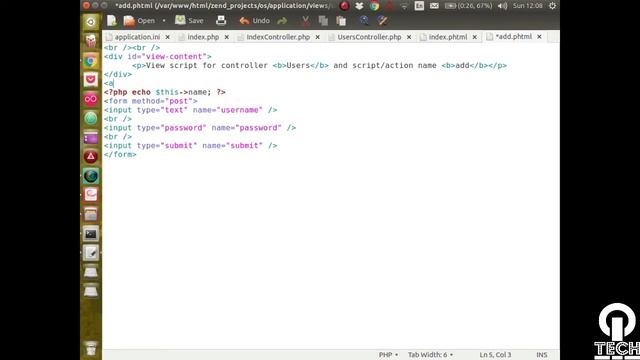The image size is (640, 360).
Task: Open Ubuntu Dash from the launcher
Action: [91, 22]
